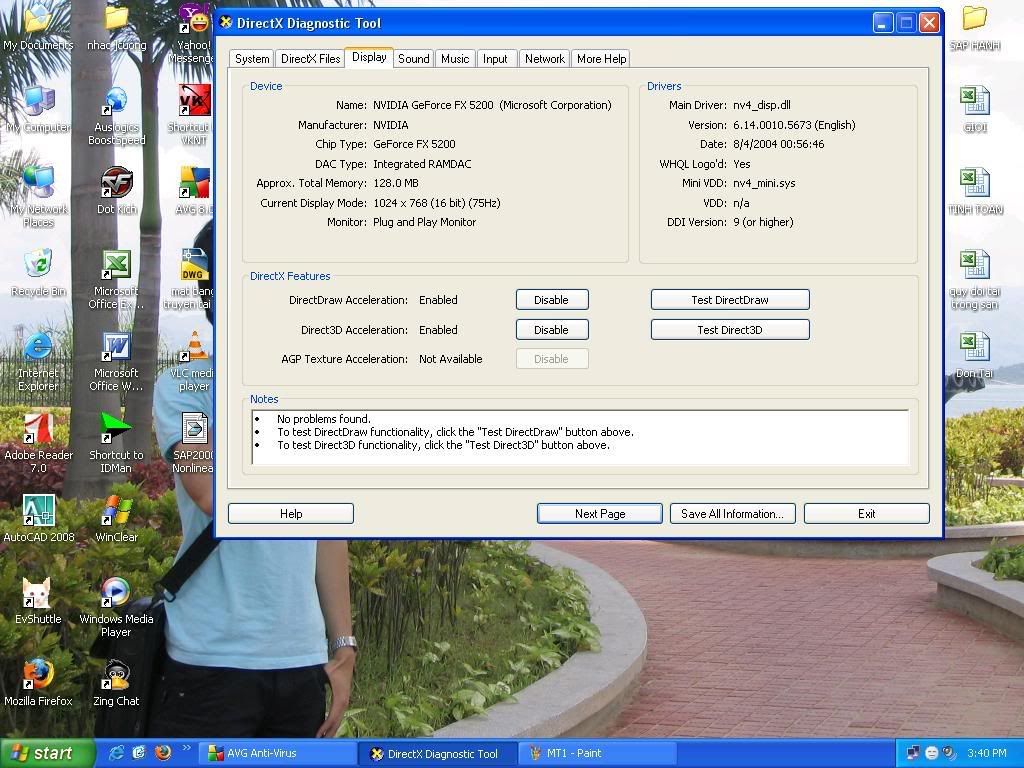Viewport: 1024px width, 768px height.
Task: Go to Next Page
Action: coord(600,514)
